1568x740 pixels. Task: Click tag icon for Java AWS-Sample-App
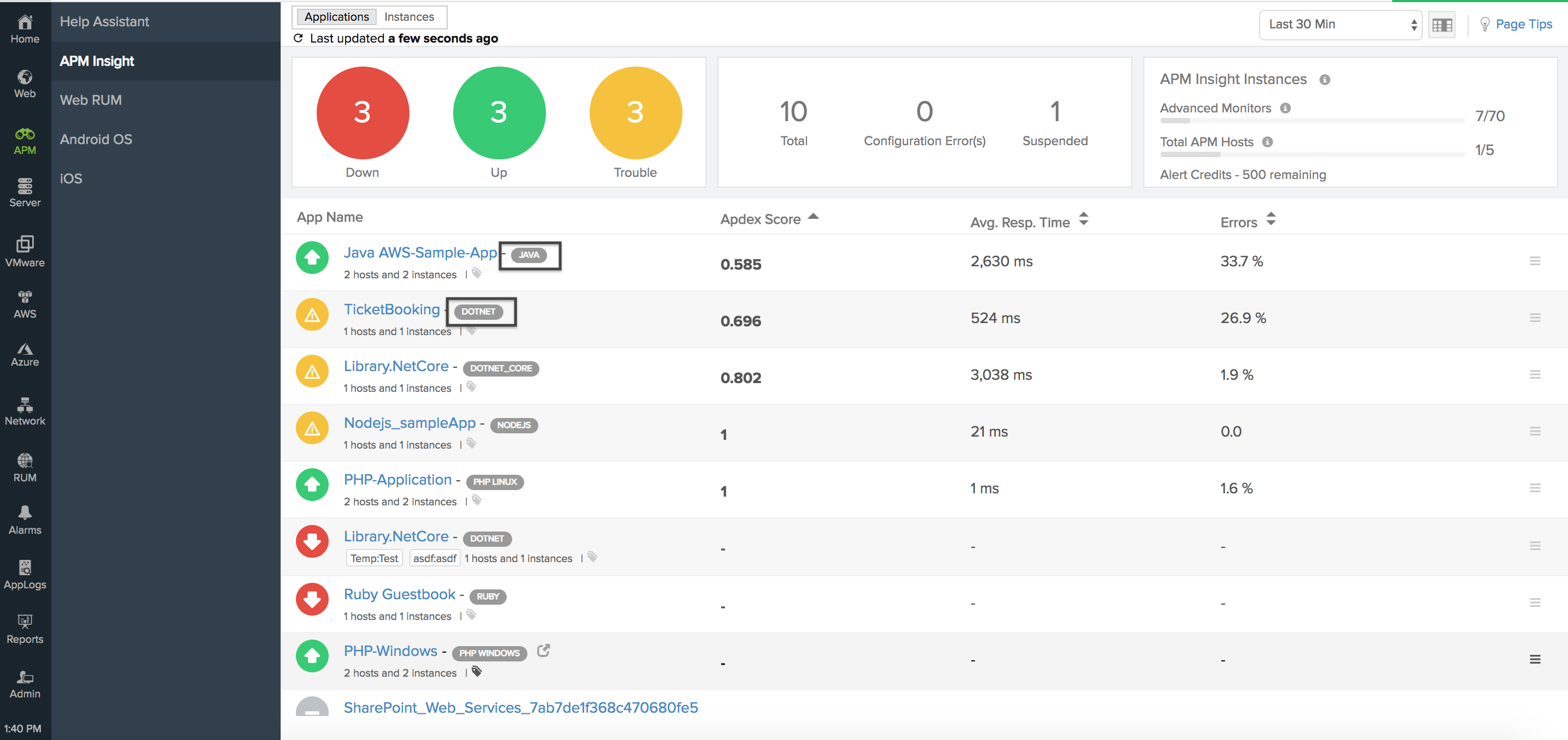pyautogui.click(x=477, y=273)
